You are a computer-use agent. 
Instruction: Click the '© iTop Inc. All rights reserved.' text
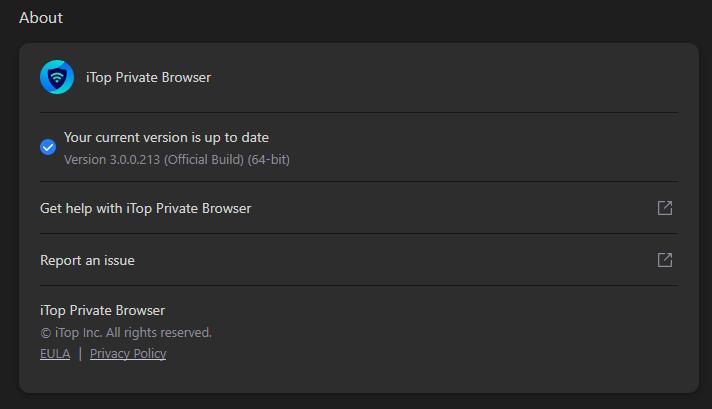point(126,332)
